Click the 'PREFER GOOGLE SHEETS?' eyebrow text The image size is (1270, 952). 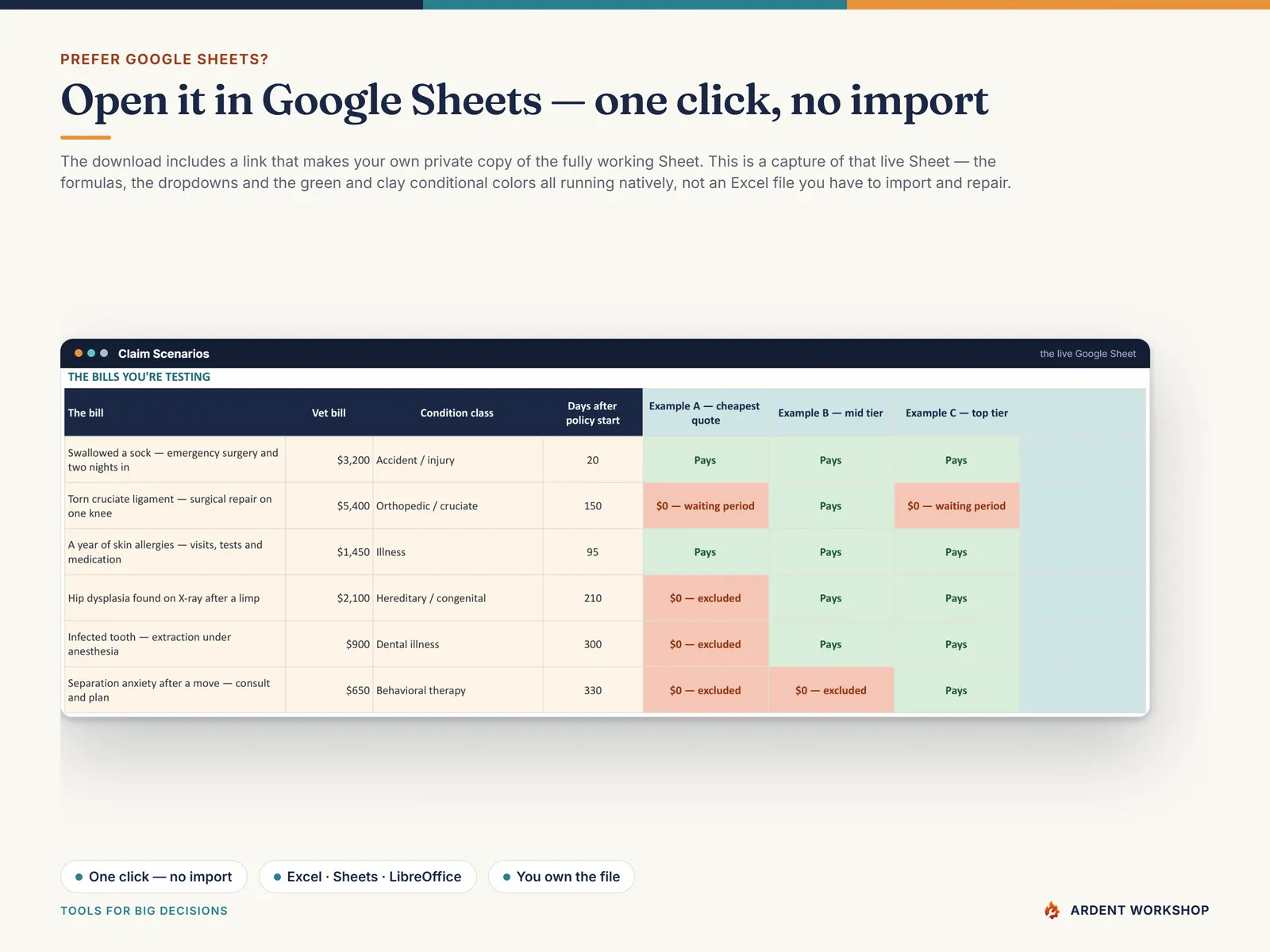click(x=164, y=59)
